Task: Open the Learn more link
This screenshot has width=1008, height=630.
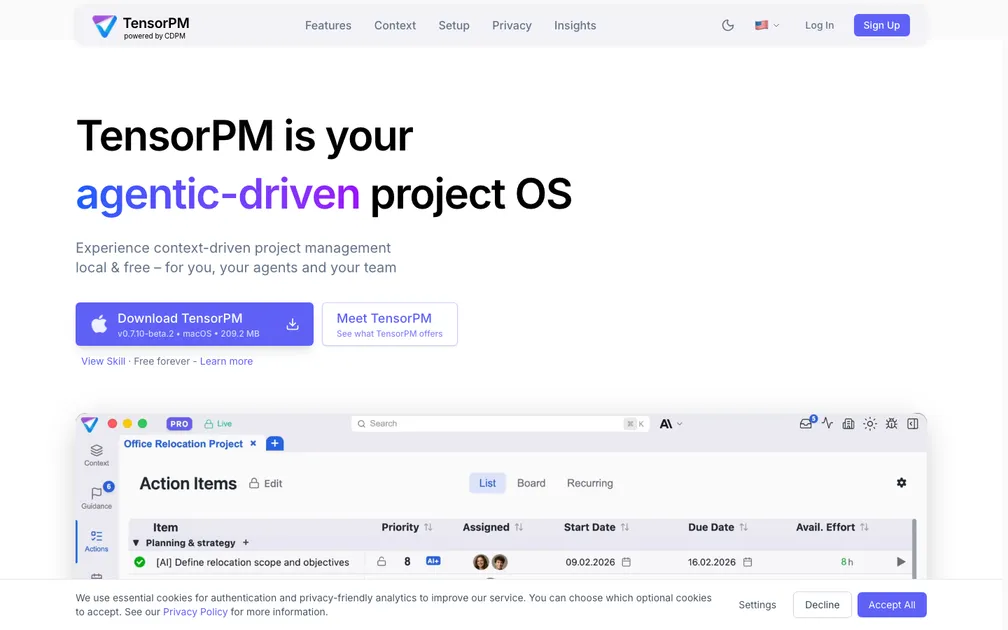Action: coord(226,361)
